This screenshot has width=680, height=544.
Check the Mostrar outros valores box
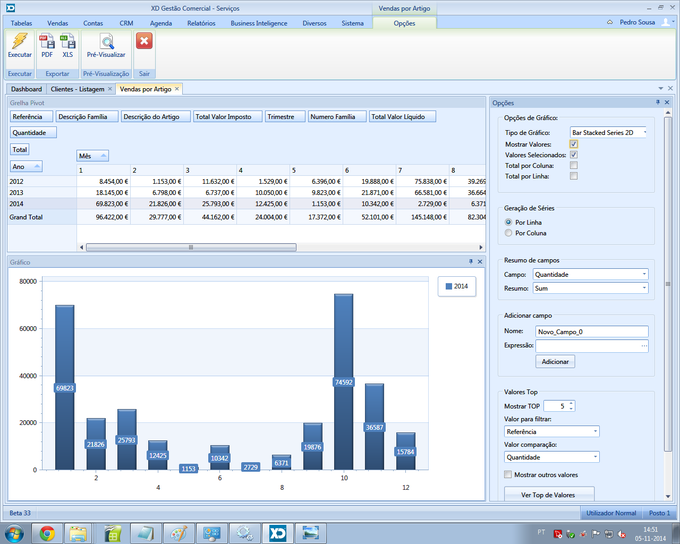click(x=506, y=475)
